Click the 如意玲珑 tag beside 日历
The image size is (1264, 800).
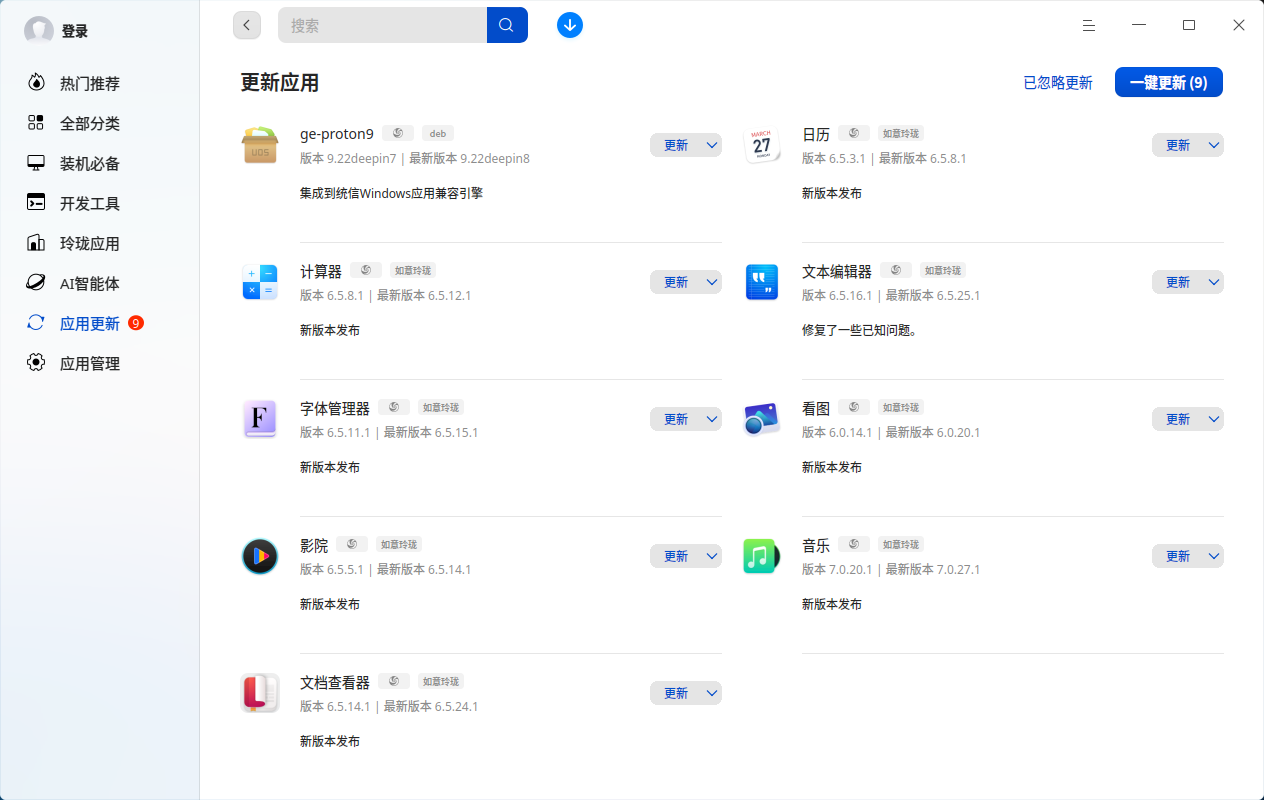click(900, 133)
